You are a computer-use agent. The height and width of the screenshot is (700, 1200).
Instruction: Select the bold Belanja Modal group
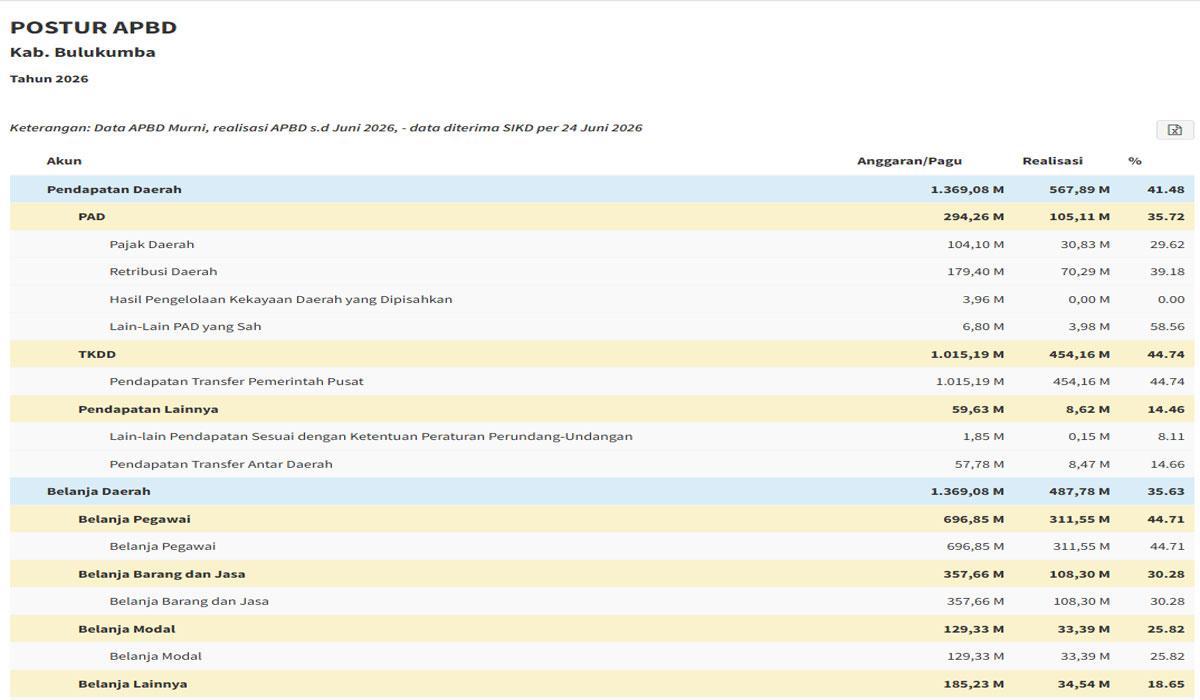[x=602, y=629]
